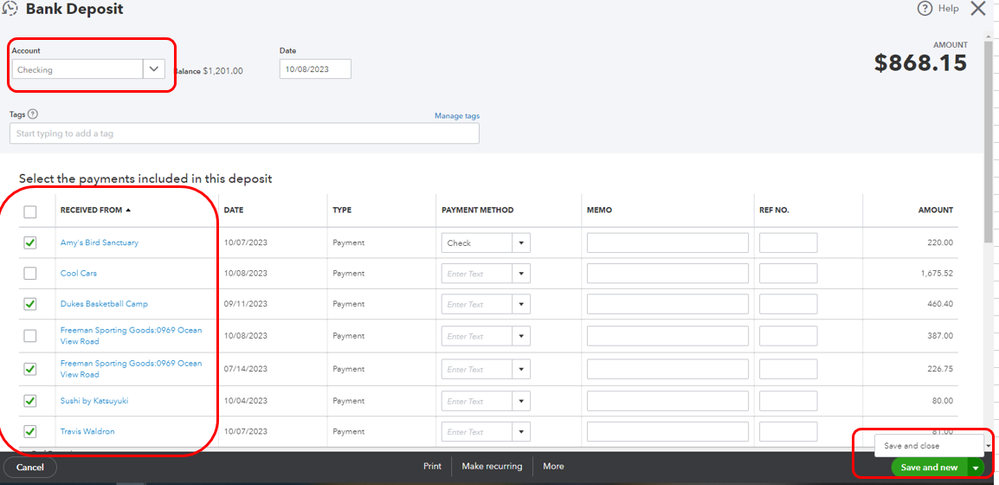999x485 pixels.
Task: Check the Freeman Sporting Goods 387.00 checkbox
Action: coord(30,336)
